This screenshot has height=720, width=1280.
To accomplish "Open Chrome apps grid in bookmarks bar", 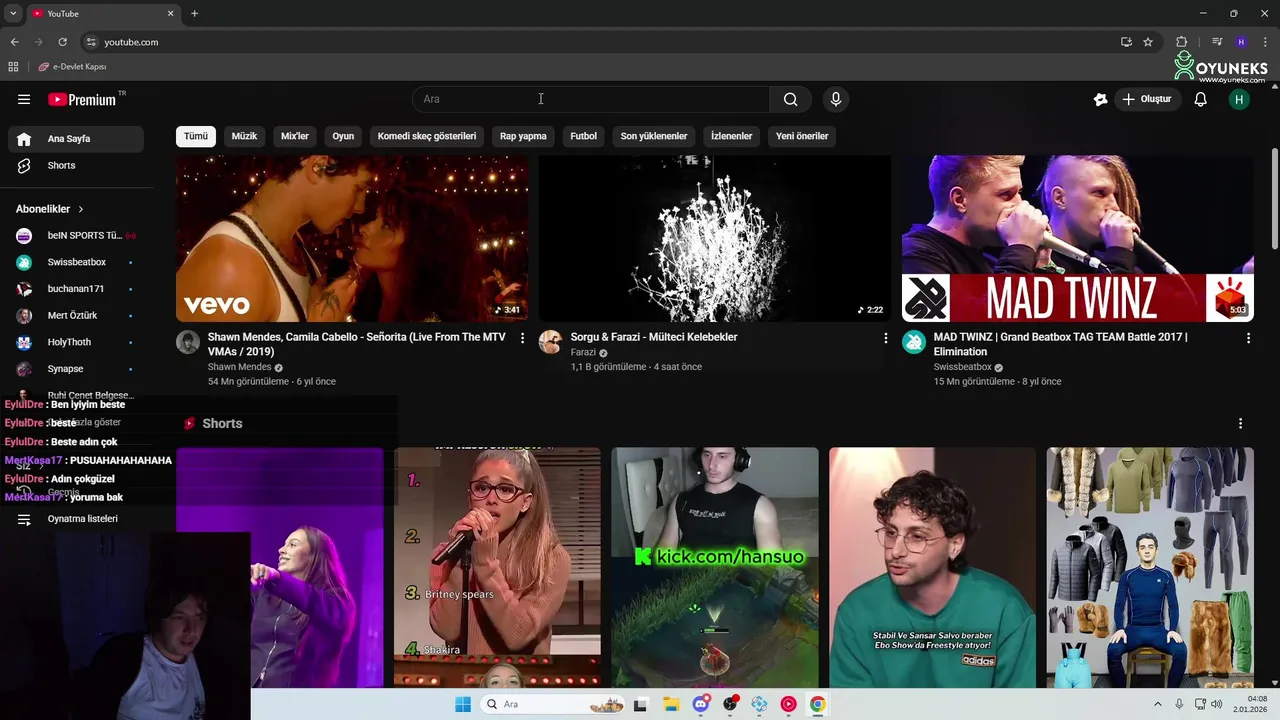I will coord(13,67).
